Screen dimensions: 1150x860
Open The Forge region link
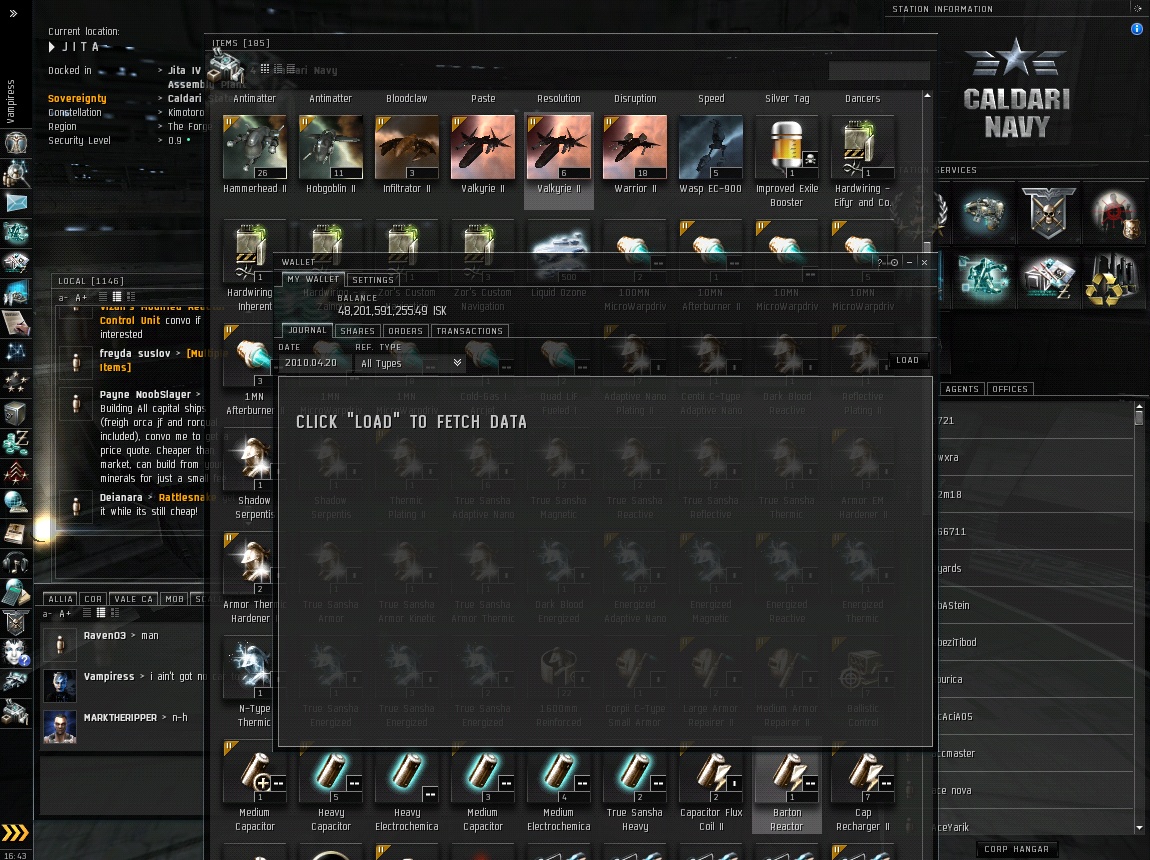(x=189, y=126)
